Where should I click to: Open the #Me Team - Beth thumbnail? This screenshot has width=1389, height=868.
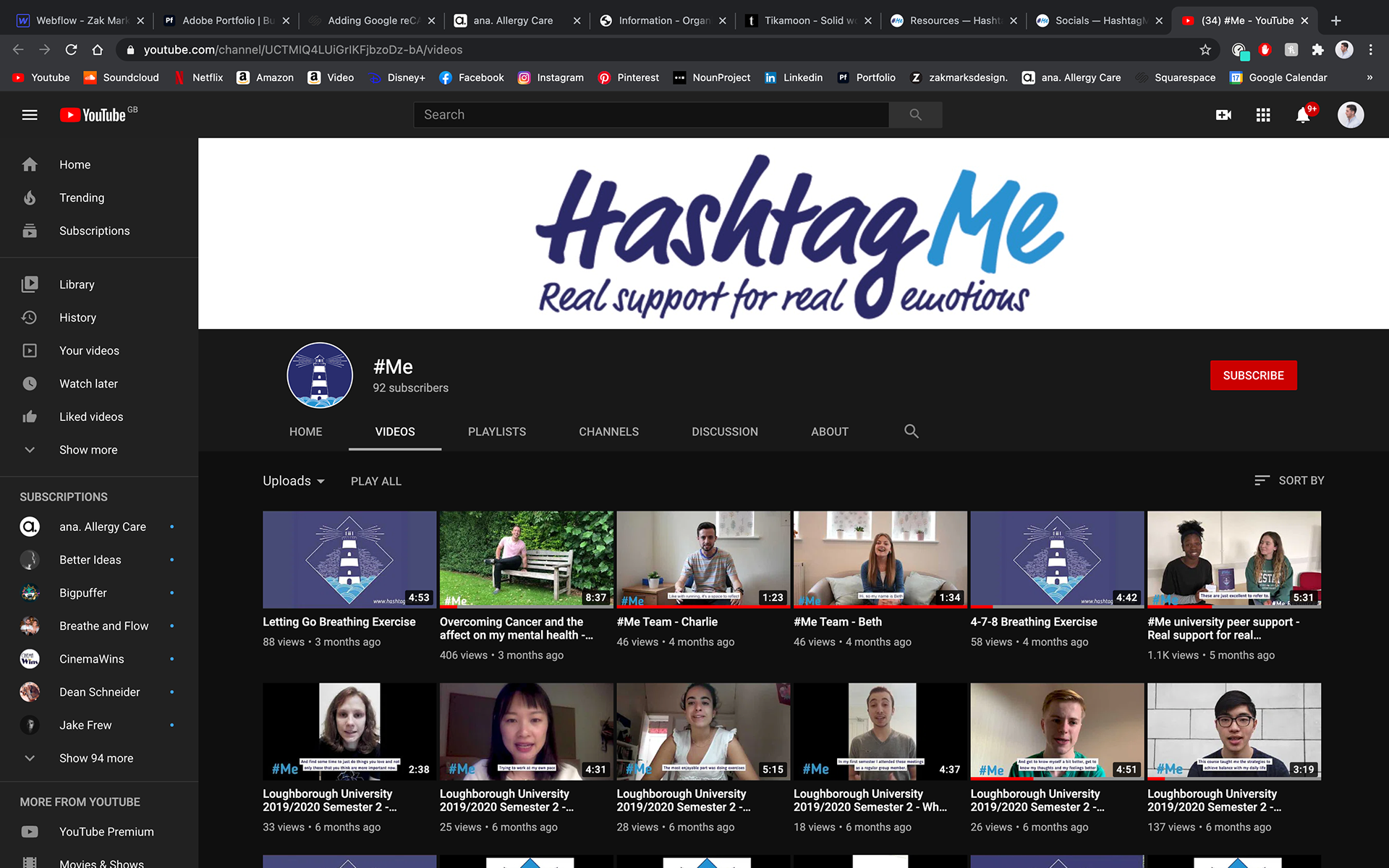point(880,560)
